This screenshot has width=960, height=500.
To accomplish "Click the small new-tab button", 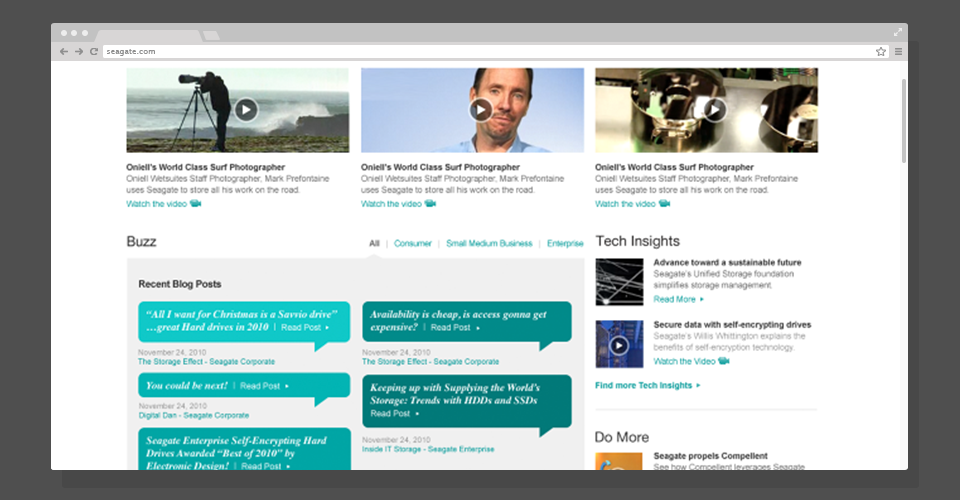I will [x=211, y=35].
